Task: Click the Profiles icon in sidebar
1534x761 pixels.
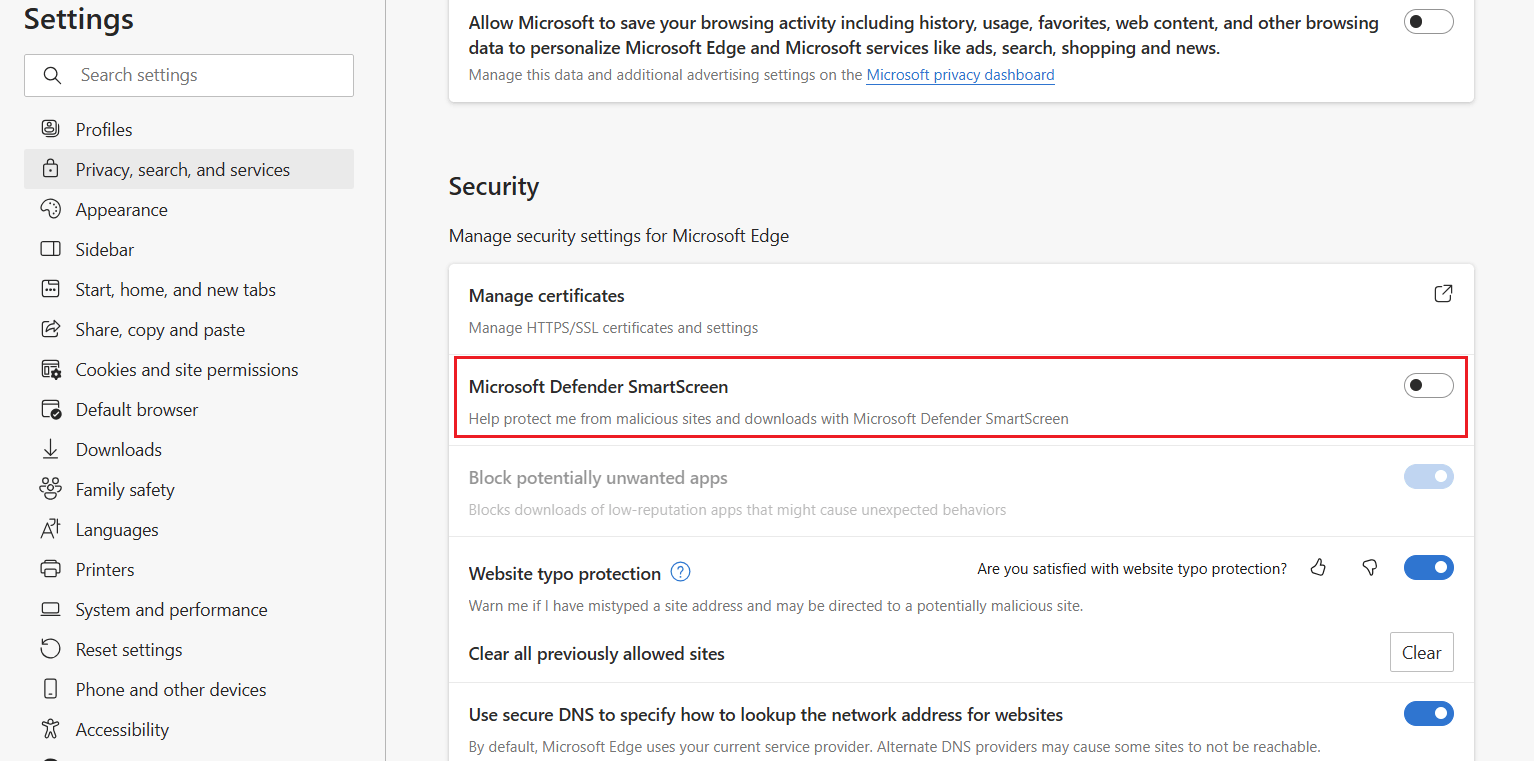Action: tap(50, 129)
